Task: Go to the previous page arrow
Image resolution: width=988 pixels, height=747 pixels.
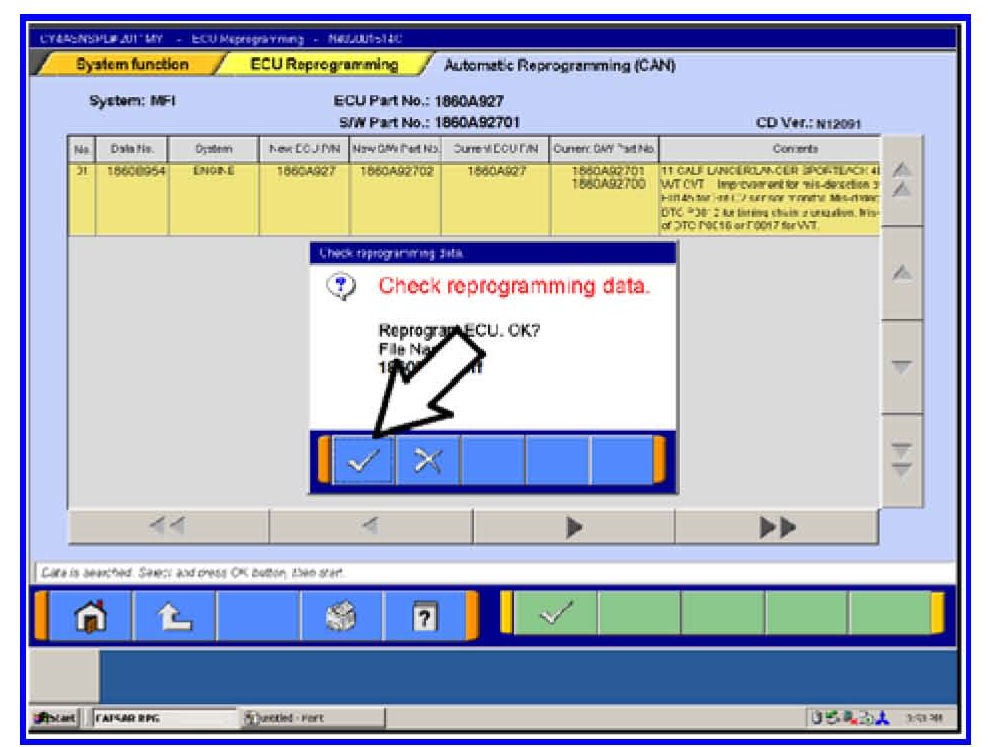Action: pos(371,527)
